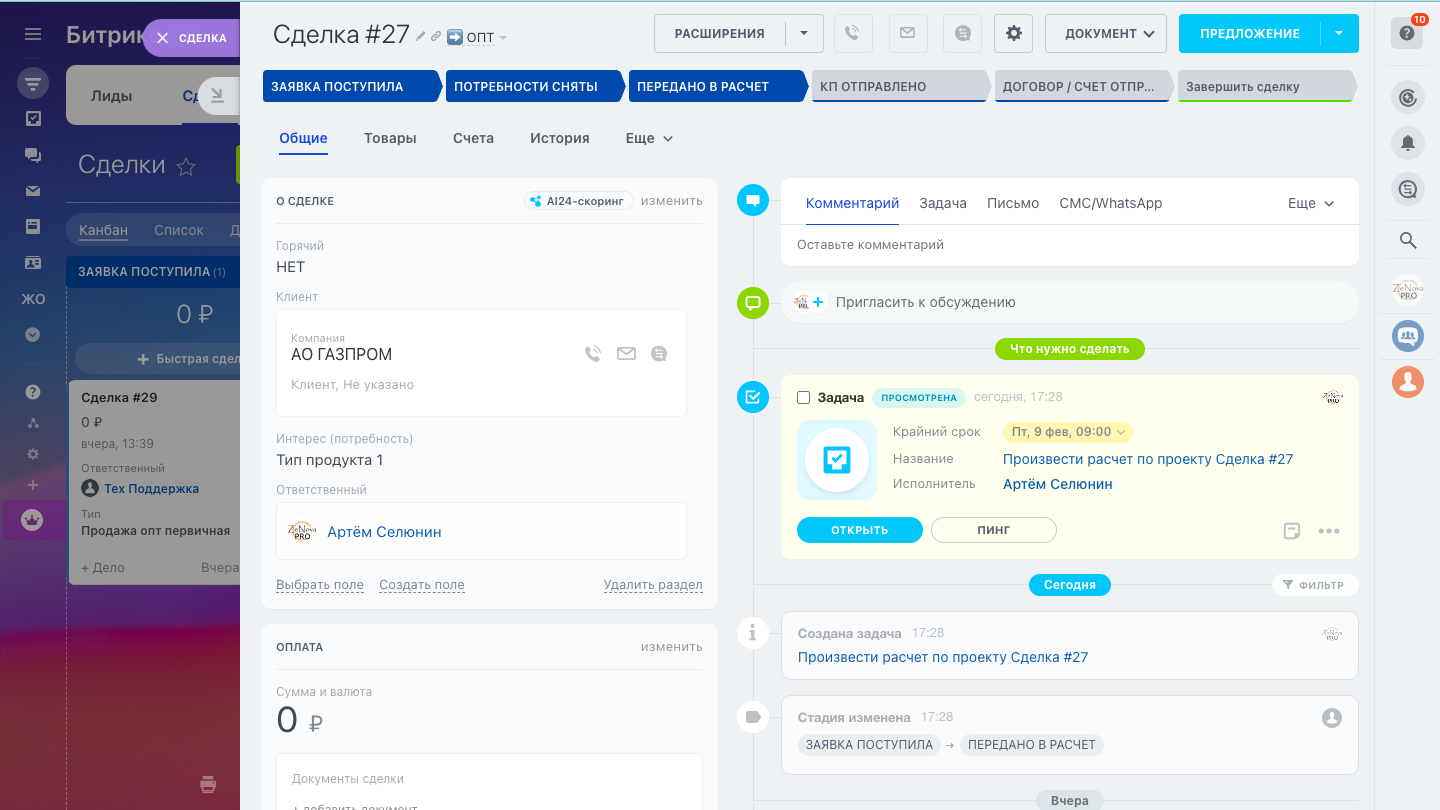The height and width of the screenshot is (810, 1440).
Task: Click the phone call icon in header
Action: pos(852,33)
